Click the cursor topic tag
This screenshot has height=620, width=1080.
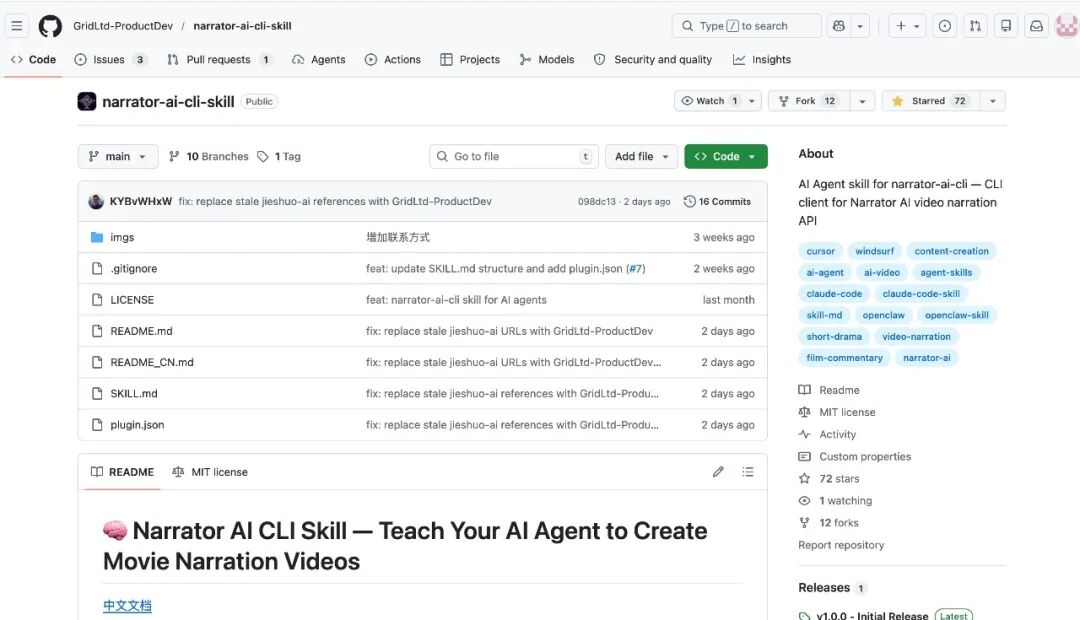click(x=820, y=251)
